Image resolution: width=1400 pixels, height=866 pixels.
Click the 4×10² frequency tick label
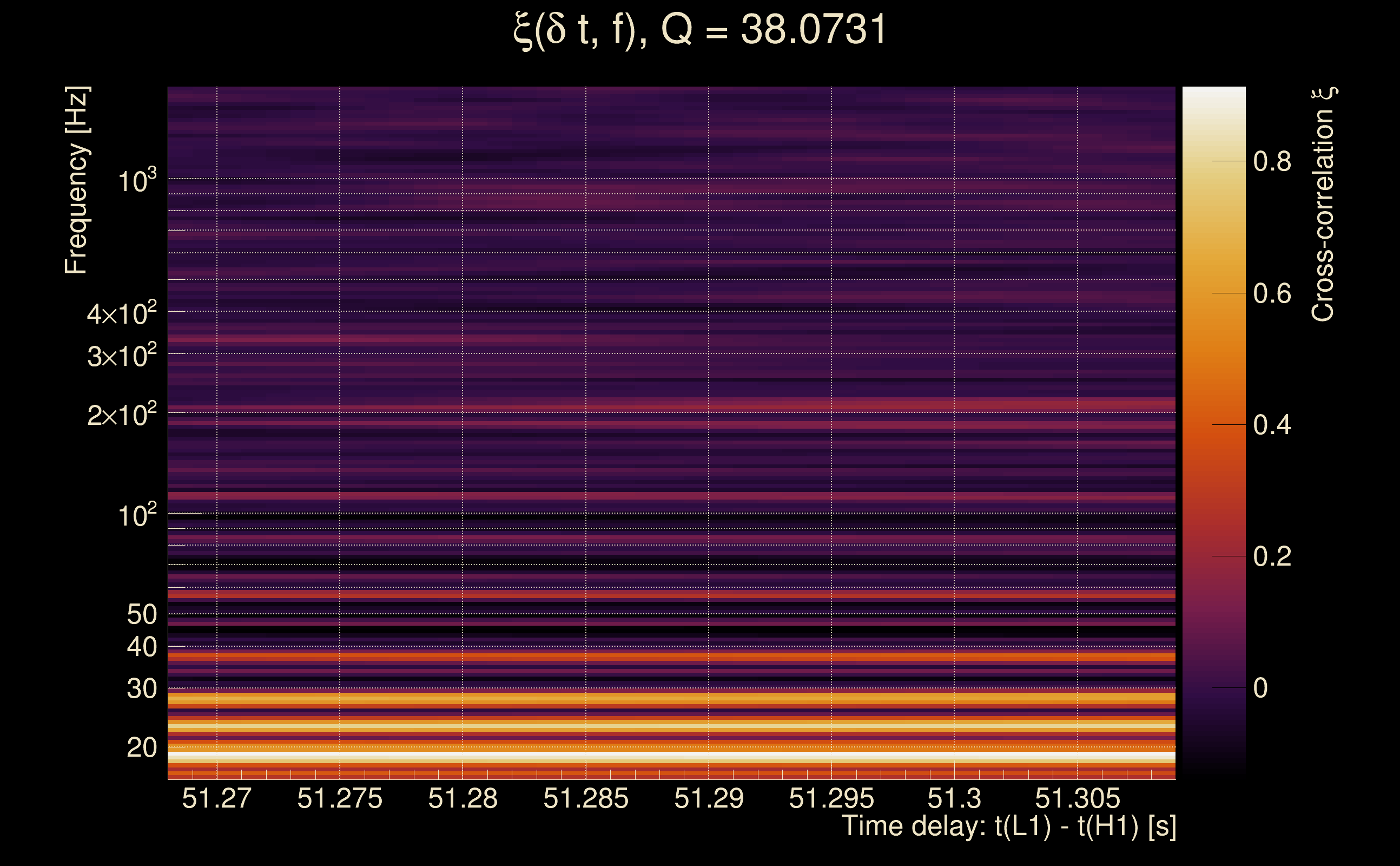pos(121,313)
